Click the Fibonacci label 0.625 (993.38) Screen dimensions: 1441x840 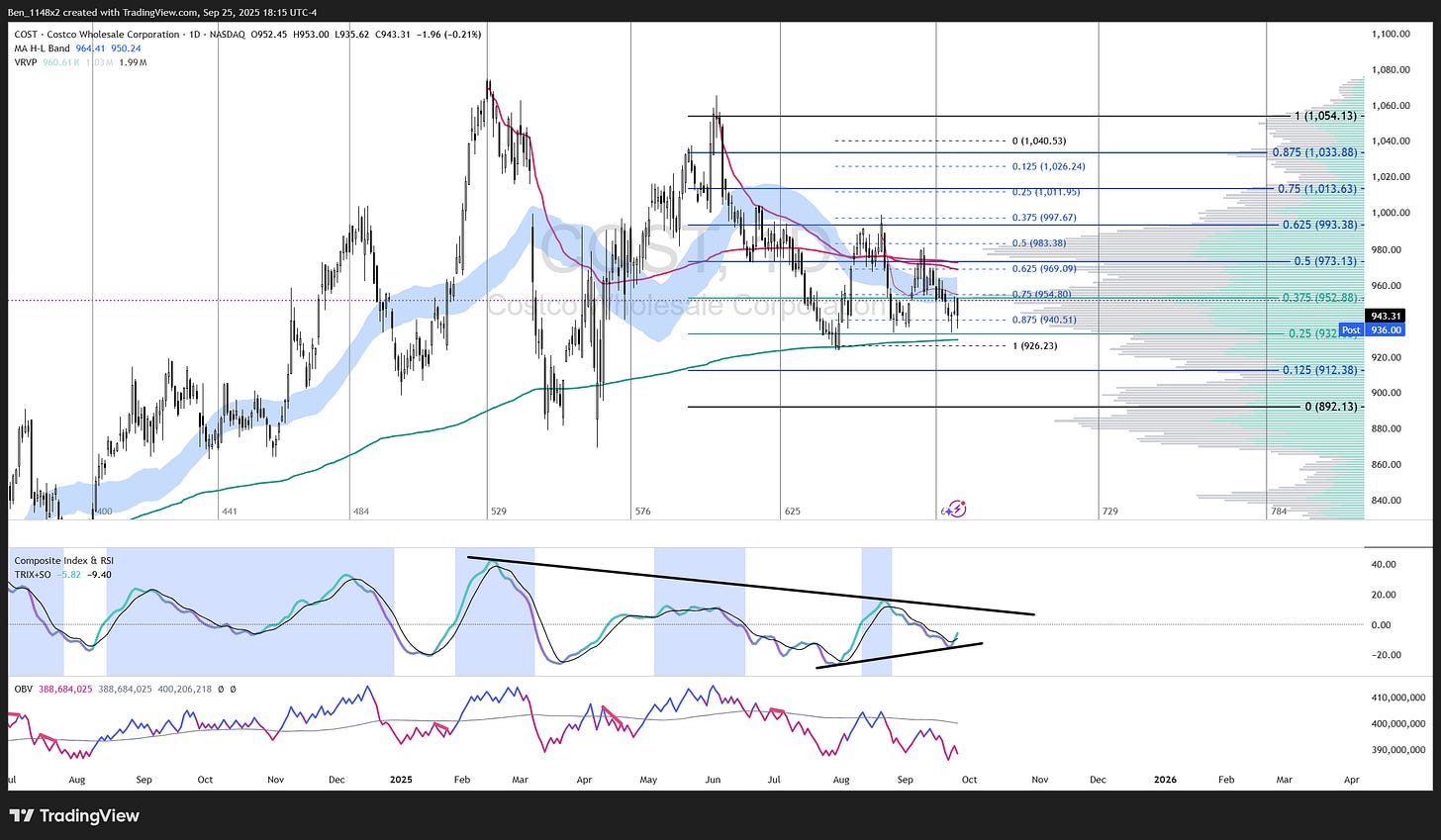[x=1319, y=225]
